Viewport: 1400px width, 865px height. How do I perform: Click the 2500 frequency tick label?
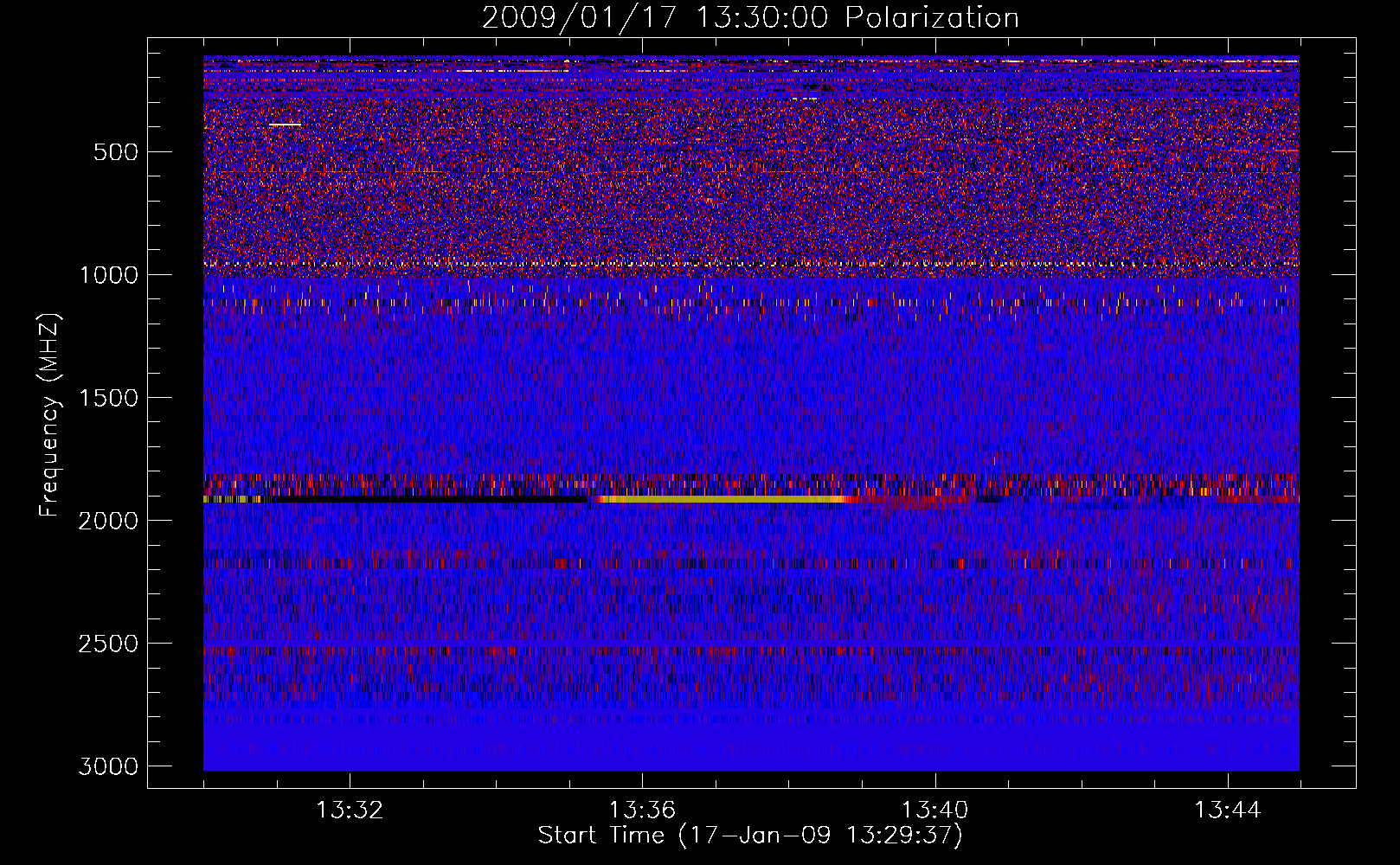pos(108,644)
